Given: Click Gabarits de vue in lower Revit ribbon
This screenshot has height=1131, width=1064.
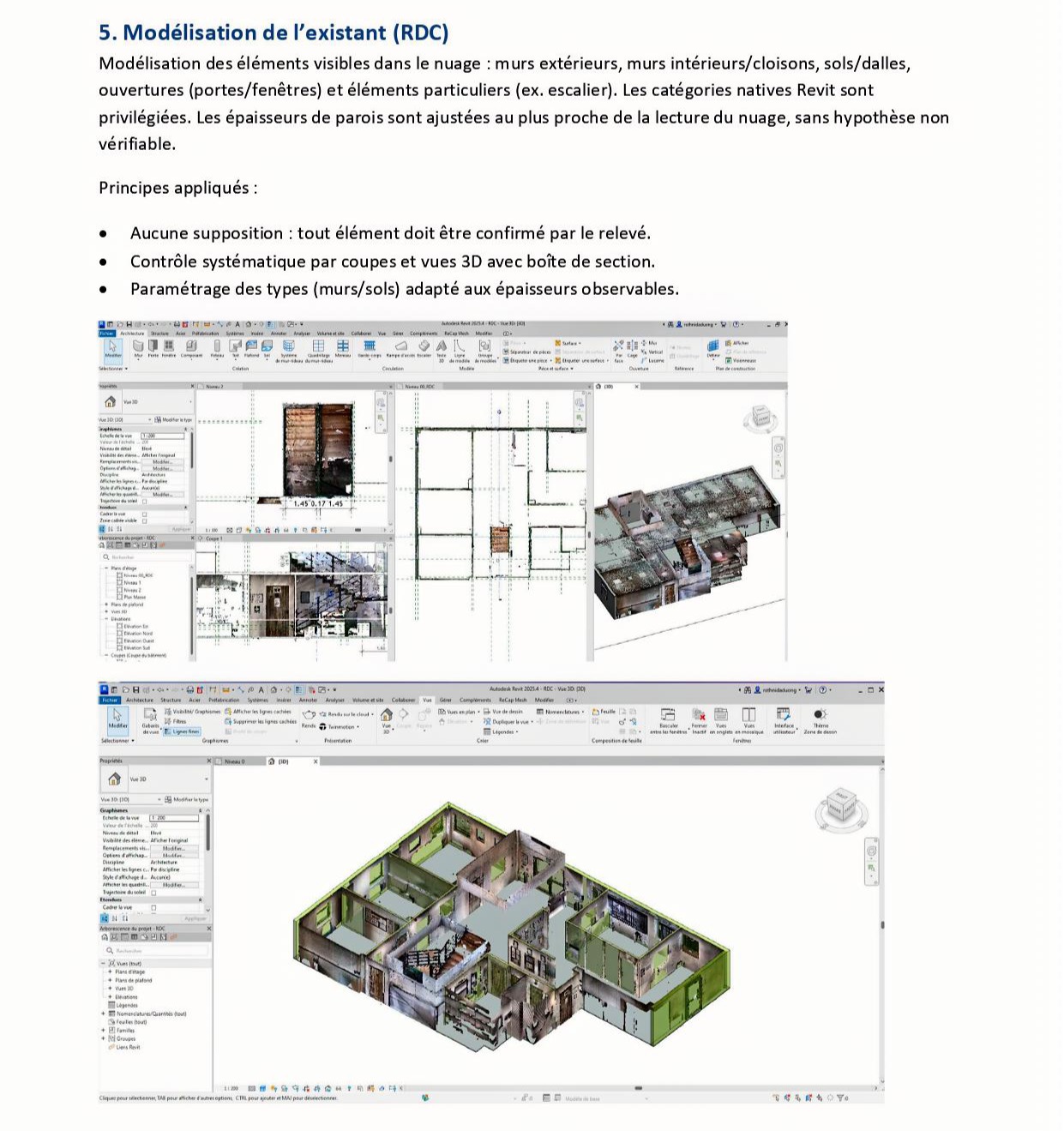Looking at the screenshot, I should coord(151,721).
